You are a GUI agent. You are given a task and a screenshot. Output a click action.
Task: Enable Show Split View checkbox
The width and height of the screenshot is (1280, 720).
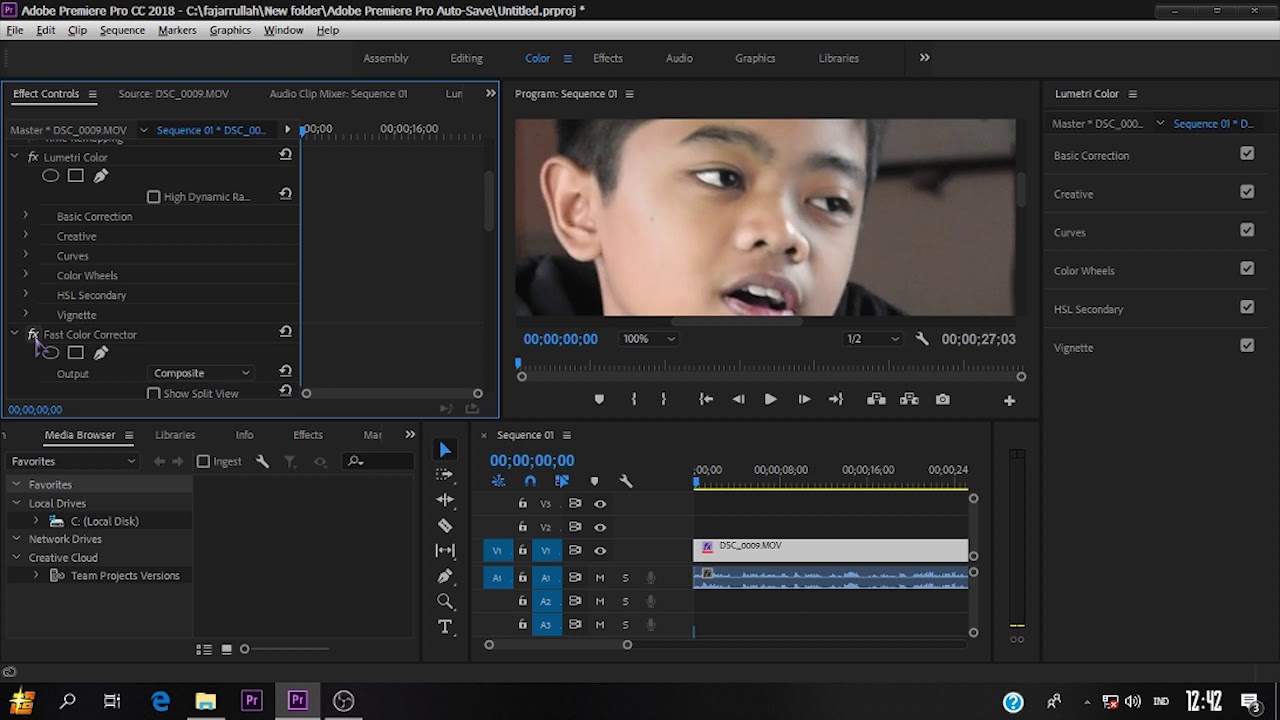154,394
